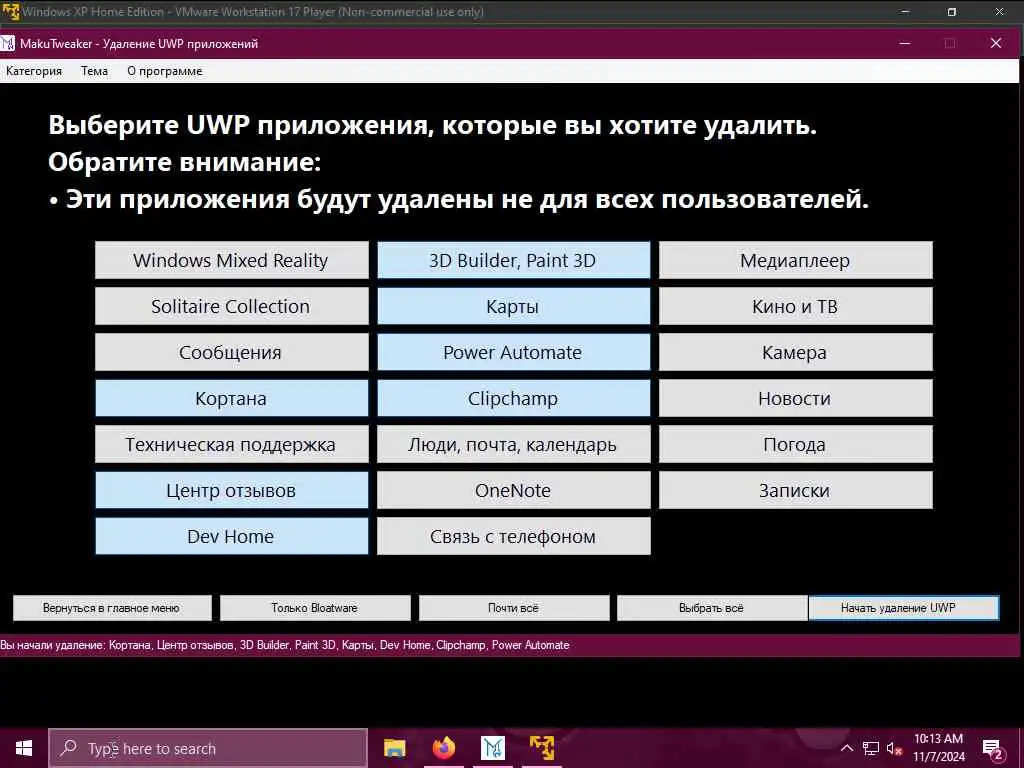The height and width of the screenshot is (768, 1024).
Task: Toggle Solitaire Collection for removal
Action: [231, 306]
